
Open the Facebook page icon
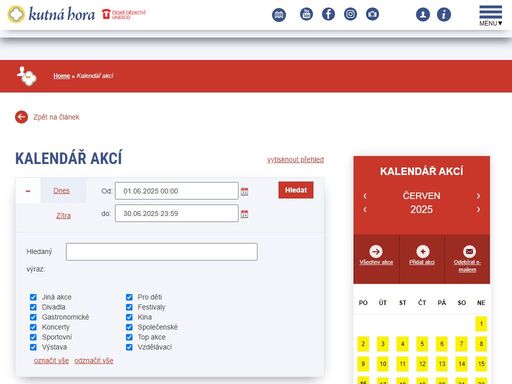(328, 14)
